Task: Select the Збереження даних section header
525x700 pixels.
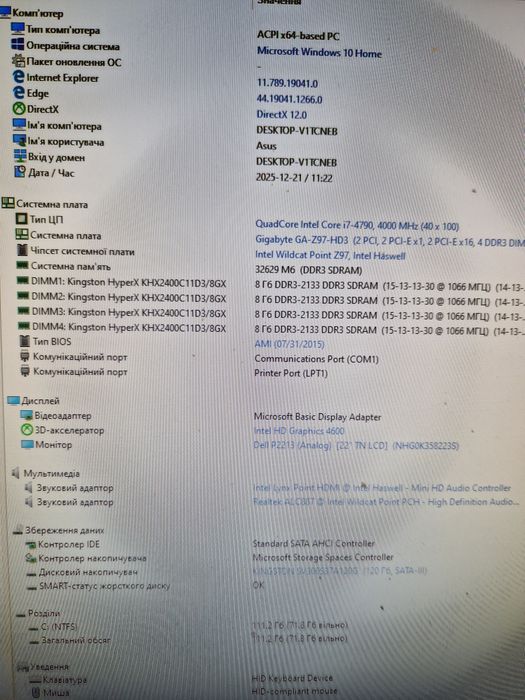Action: coord(64,530)
